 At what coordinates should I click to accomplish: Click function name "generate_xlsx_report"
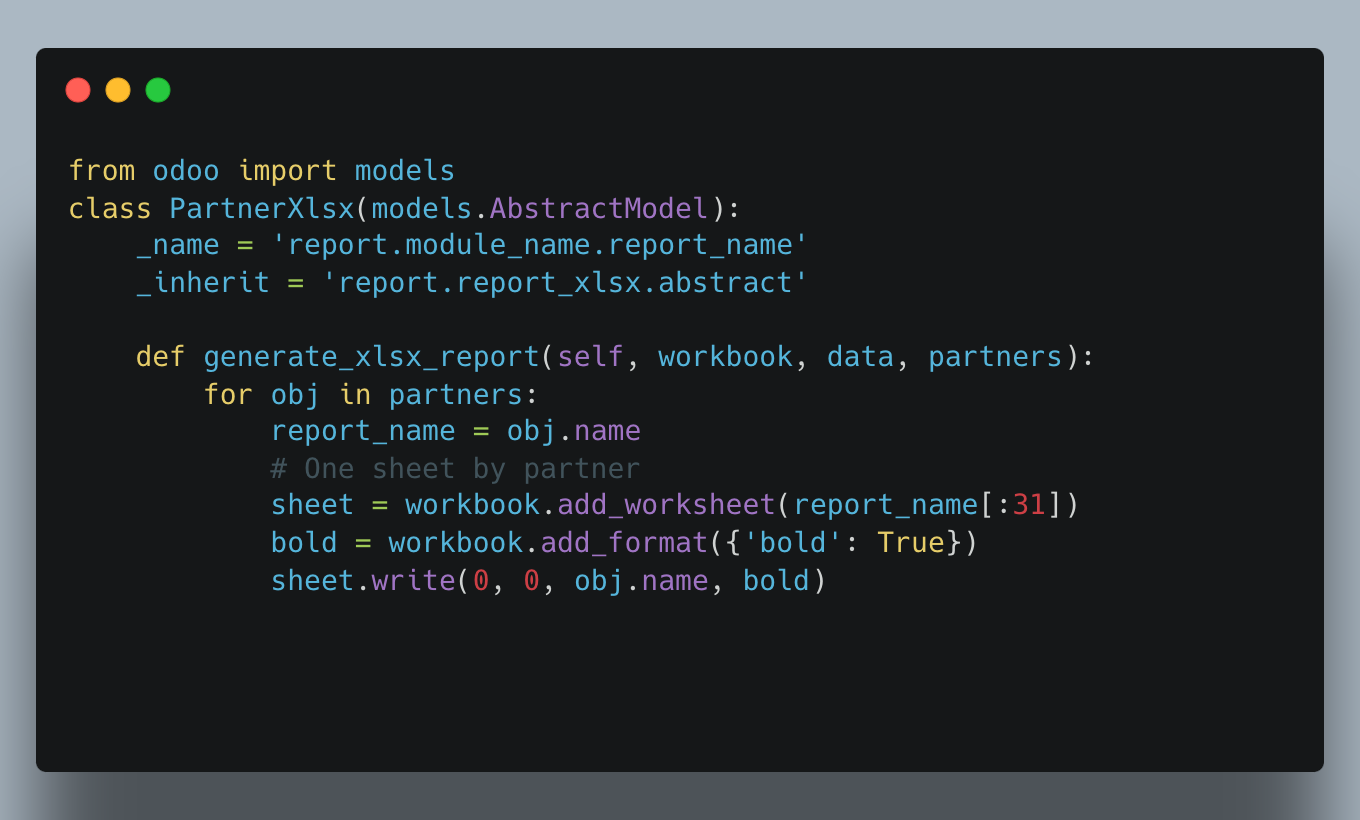point(372,357)
